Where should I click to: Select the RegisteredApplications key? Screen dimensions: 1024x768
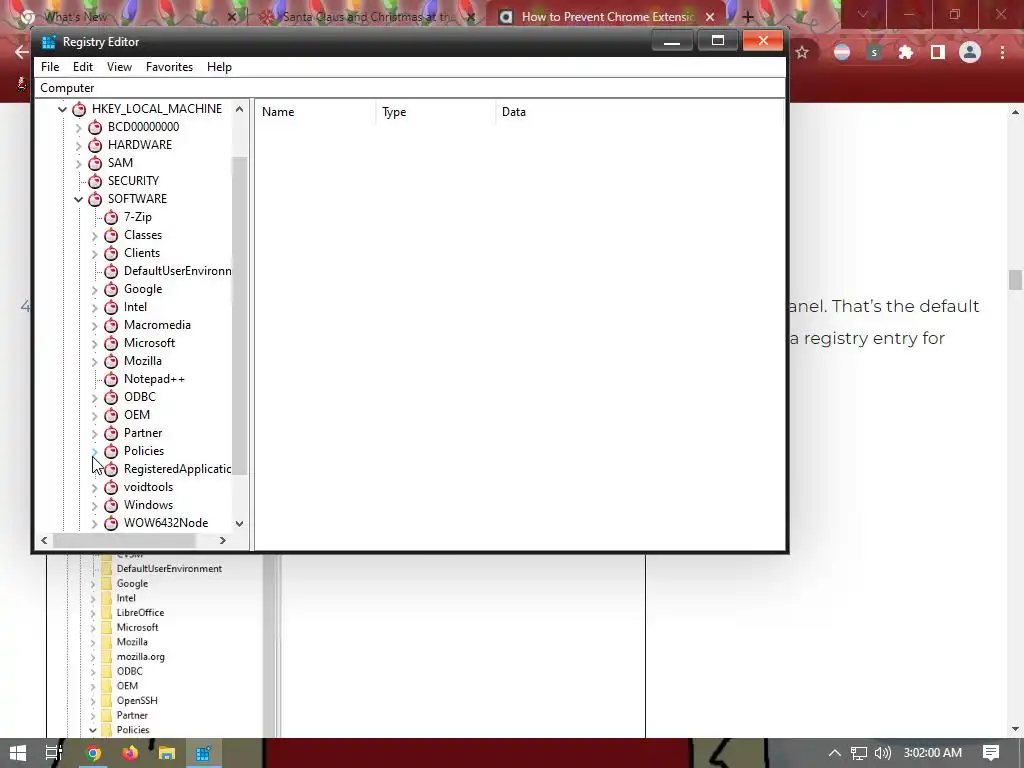177,469
